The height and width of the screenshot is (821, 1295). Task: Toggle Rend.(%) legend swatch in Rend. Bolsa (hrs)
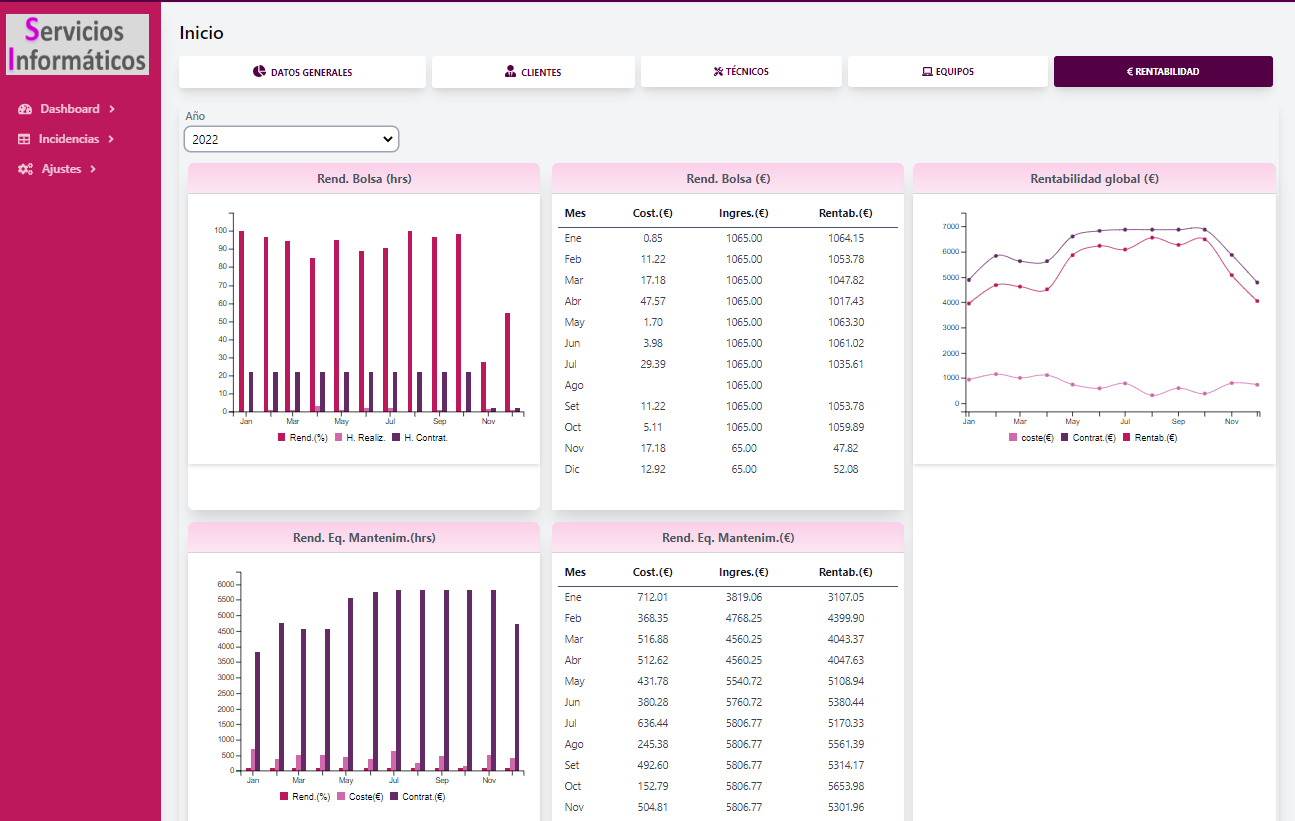283,438
